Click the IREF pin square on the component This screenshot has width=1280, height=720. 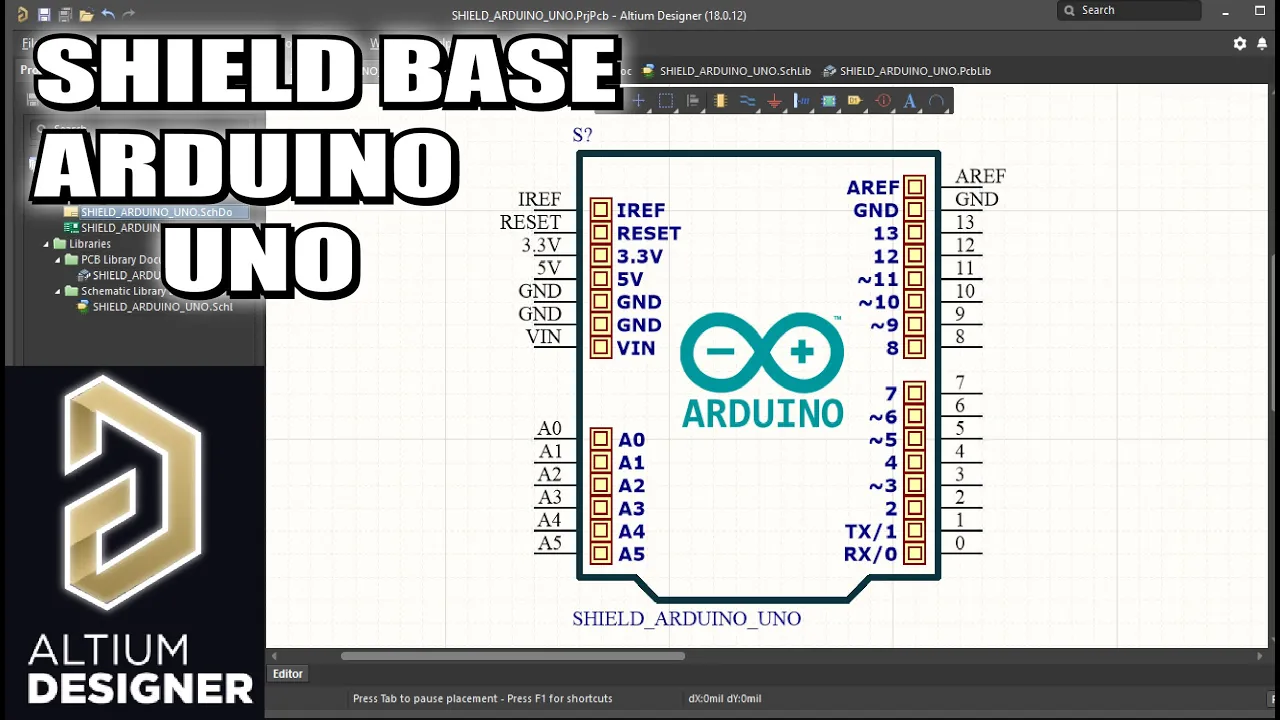click(x=600, y=210)
